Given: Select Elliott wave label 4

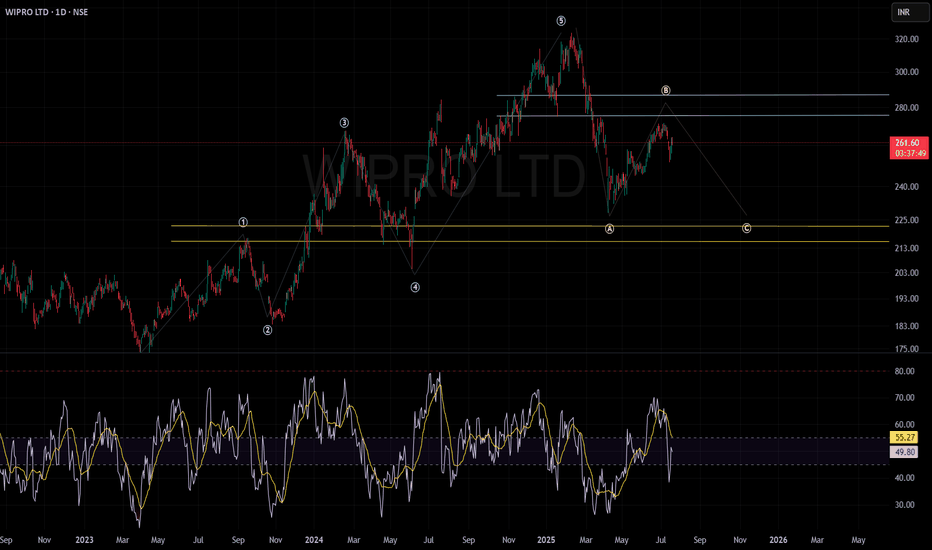Looking at the screenshot, I should pyautogui.click(x=415, y=287).
